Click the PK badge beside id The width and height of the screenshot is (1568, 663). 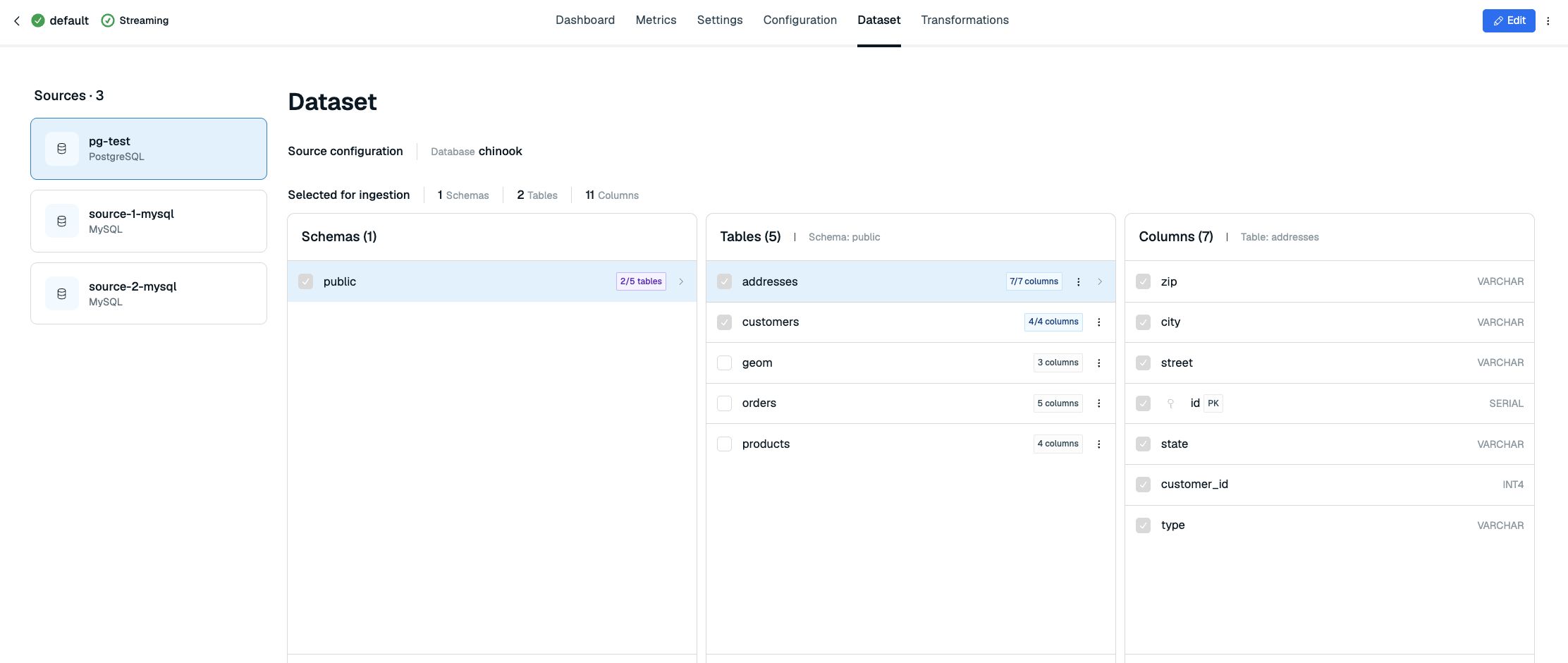pos(1213,403)
